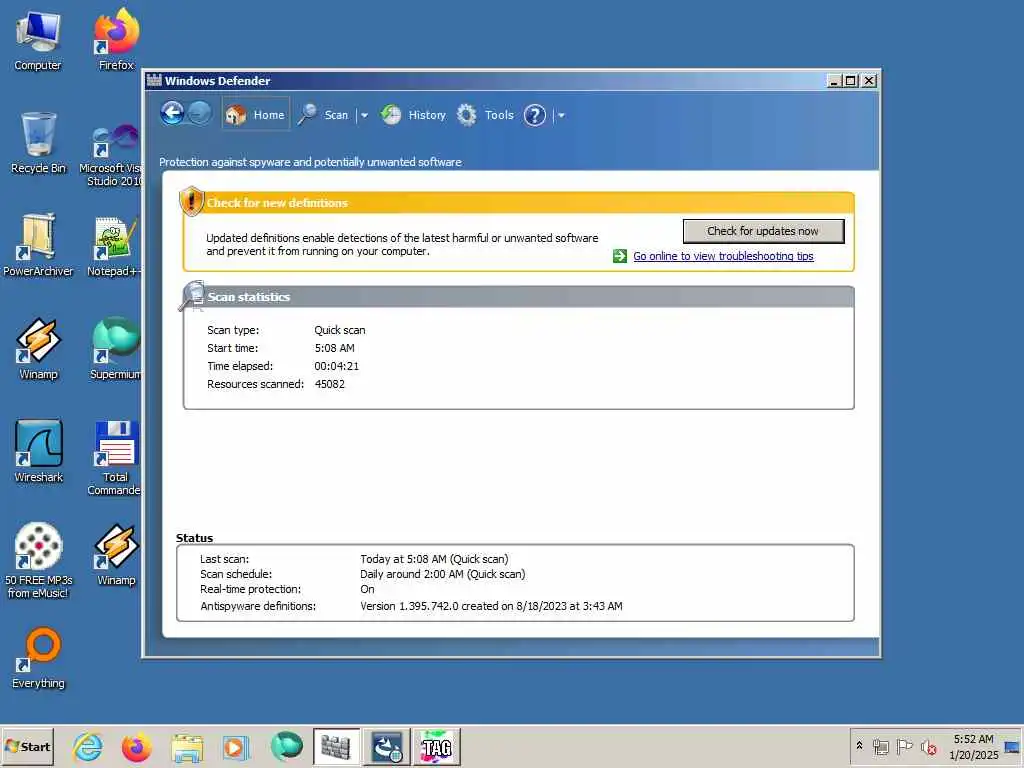Viewport: 1024px width, 768px height.
Task: Minimize the Windows Defender window
Action: 834,81
